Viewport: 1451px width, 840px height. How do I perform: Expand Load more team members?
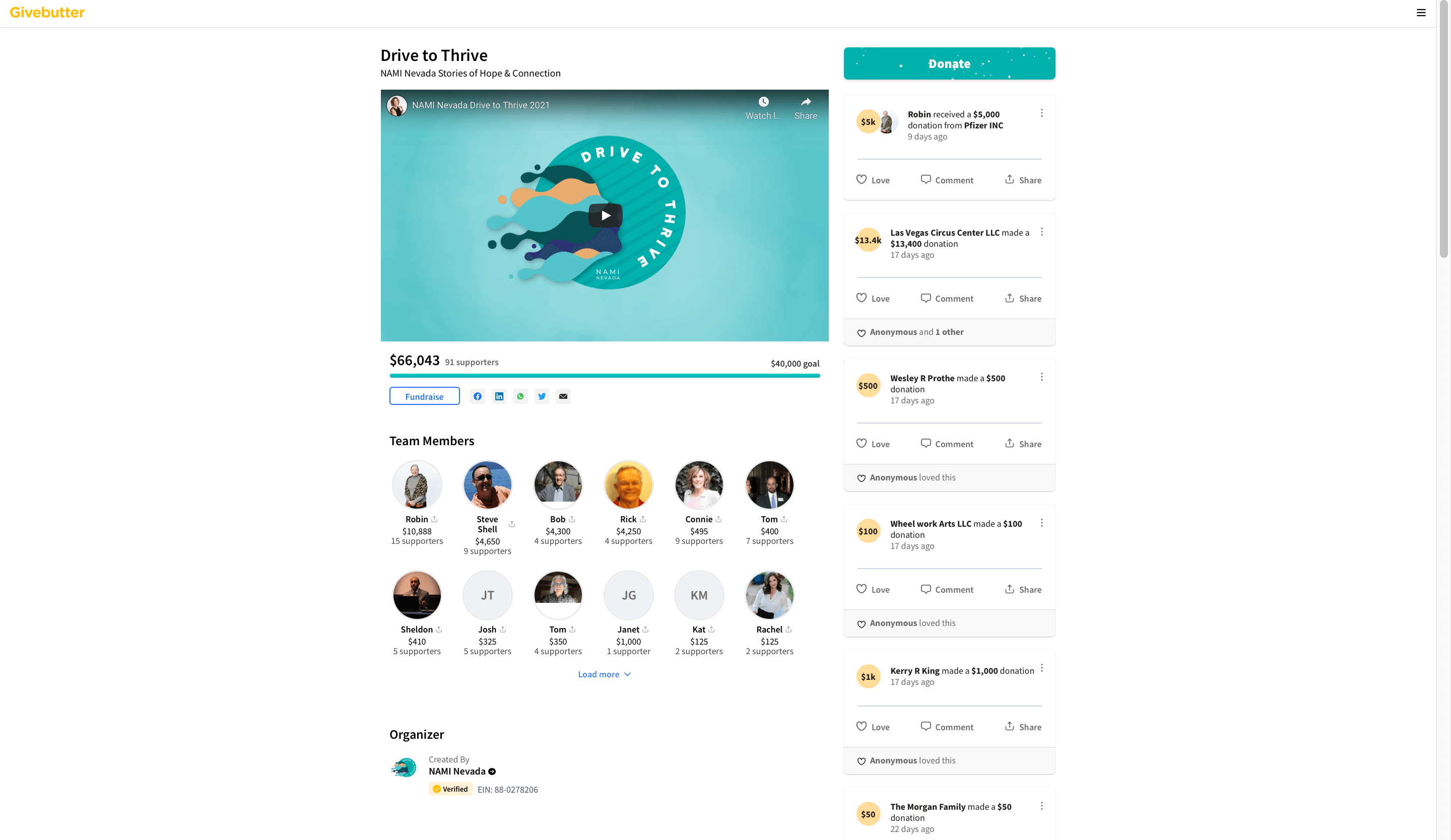(604, 674)
